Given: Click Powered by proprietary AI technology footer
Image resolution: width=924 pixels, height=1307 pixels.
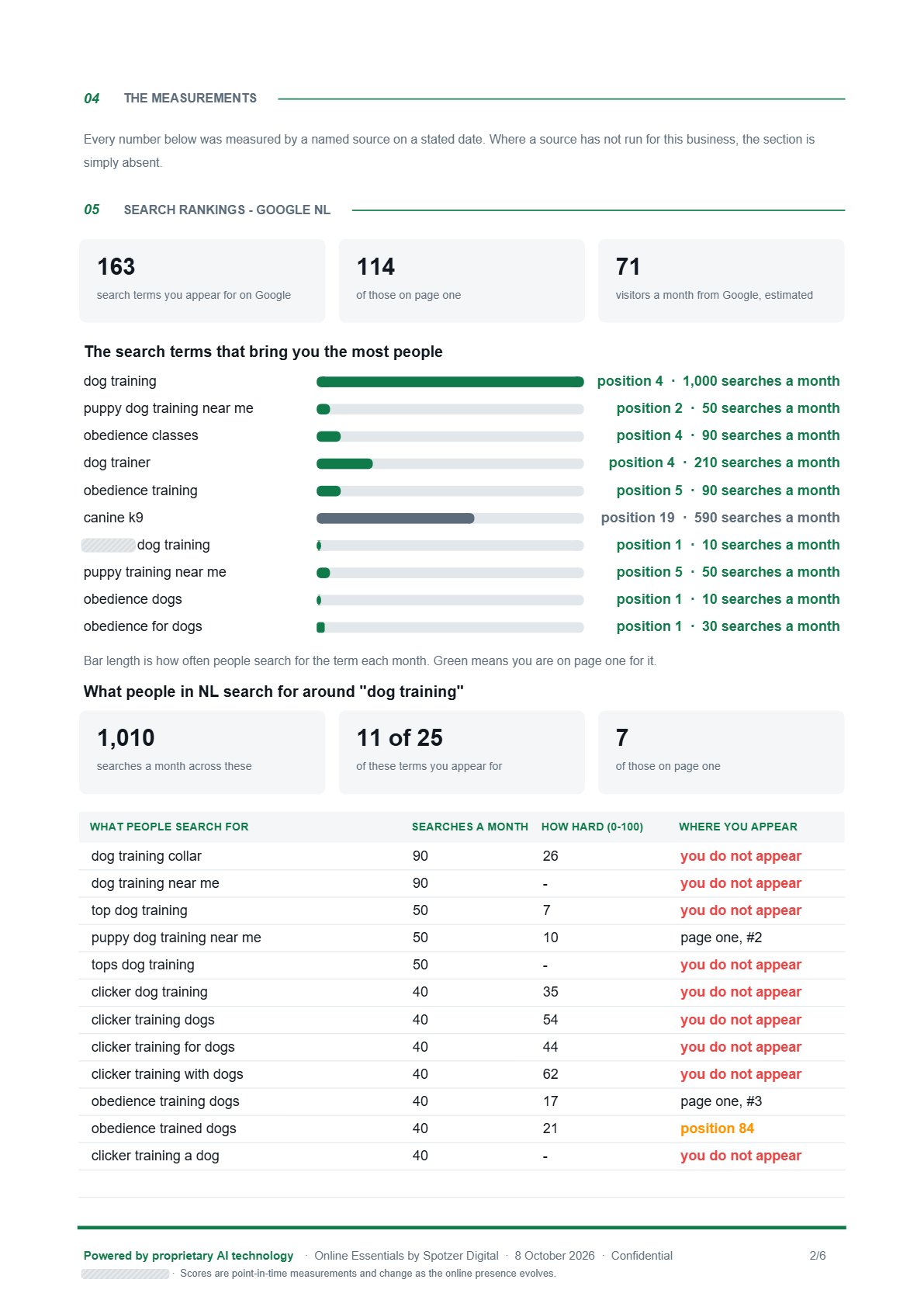Looking at the screenshot, I should tap(189, 1256).
